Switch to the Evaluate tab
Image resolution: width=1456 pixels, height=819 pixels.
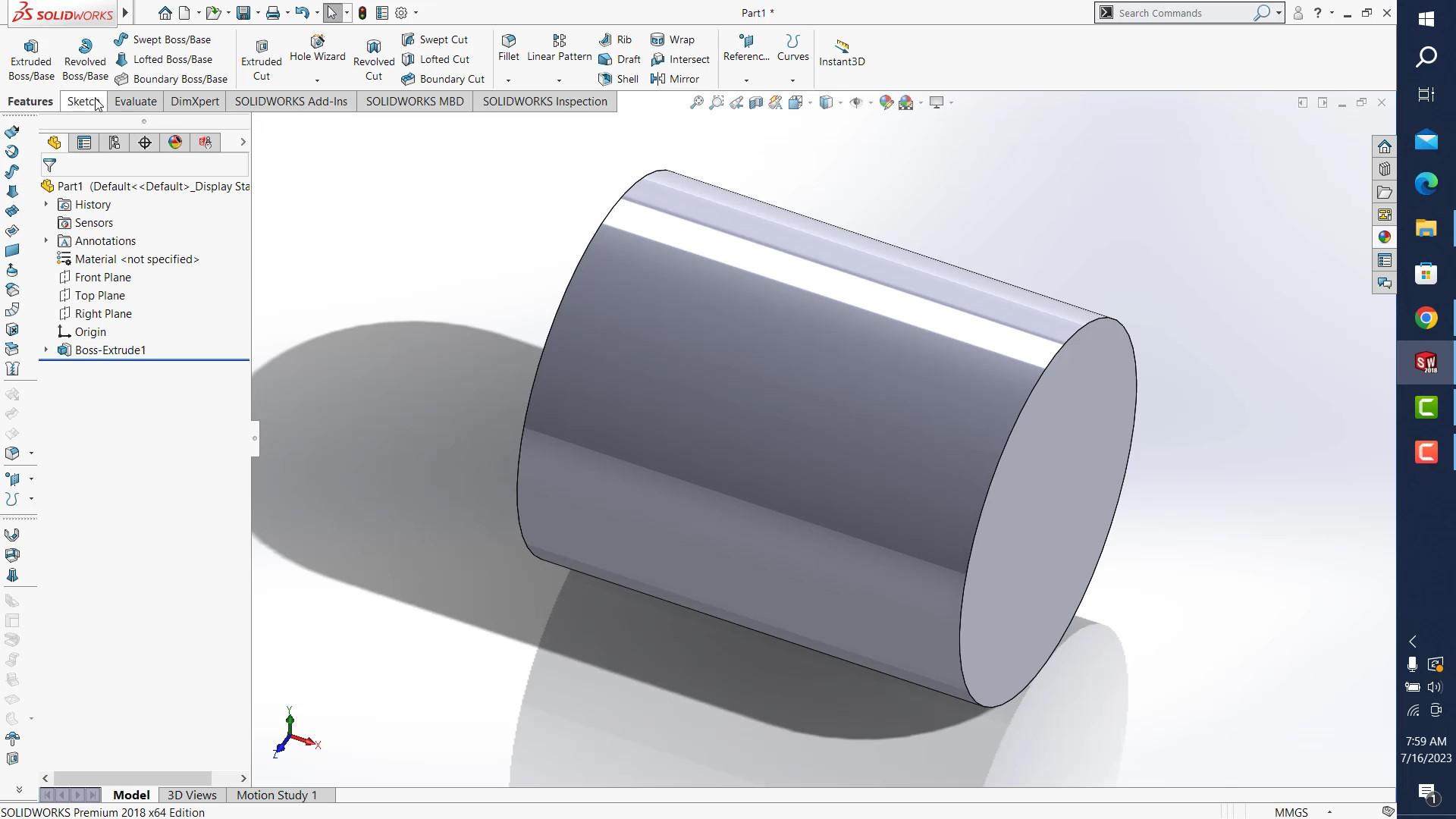[135, 102]
